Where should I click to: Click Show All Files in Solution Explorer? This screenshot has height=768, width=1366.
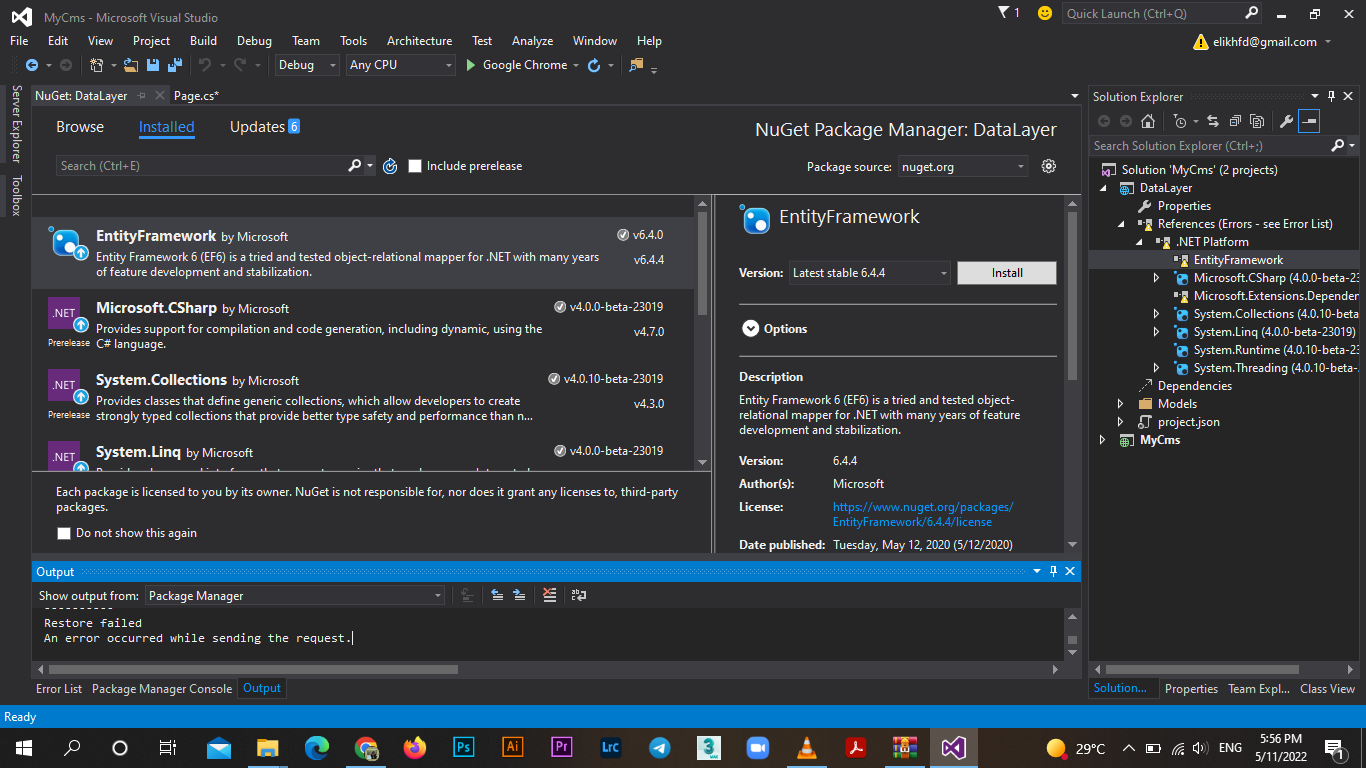tap(1256, 121)
